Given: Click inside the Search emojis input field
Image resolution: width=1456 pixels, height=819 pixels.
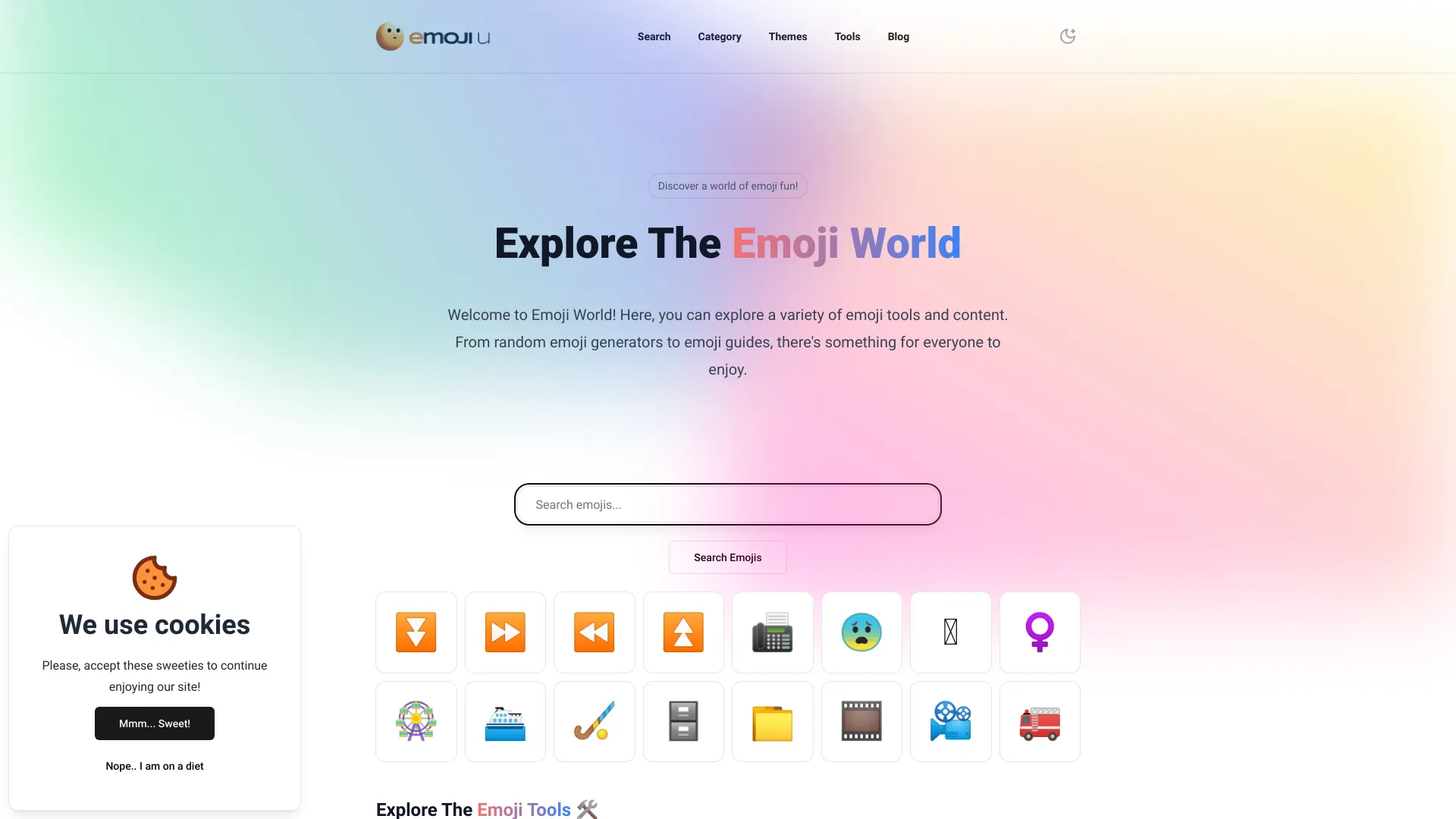Looking at the screenshot, I should click(x=727, y=504).
